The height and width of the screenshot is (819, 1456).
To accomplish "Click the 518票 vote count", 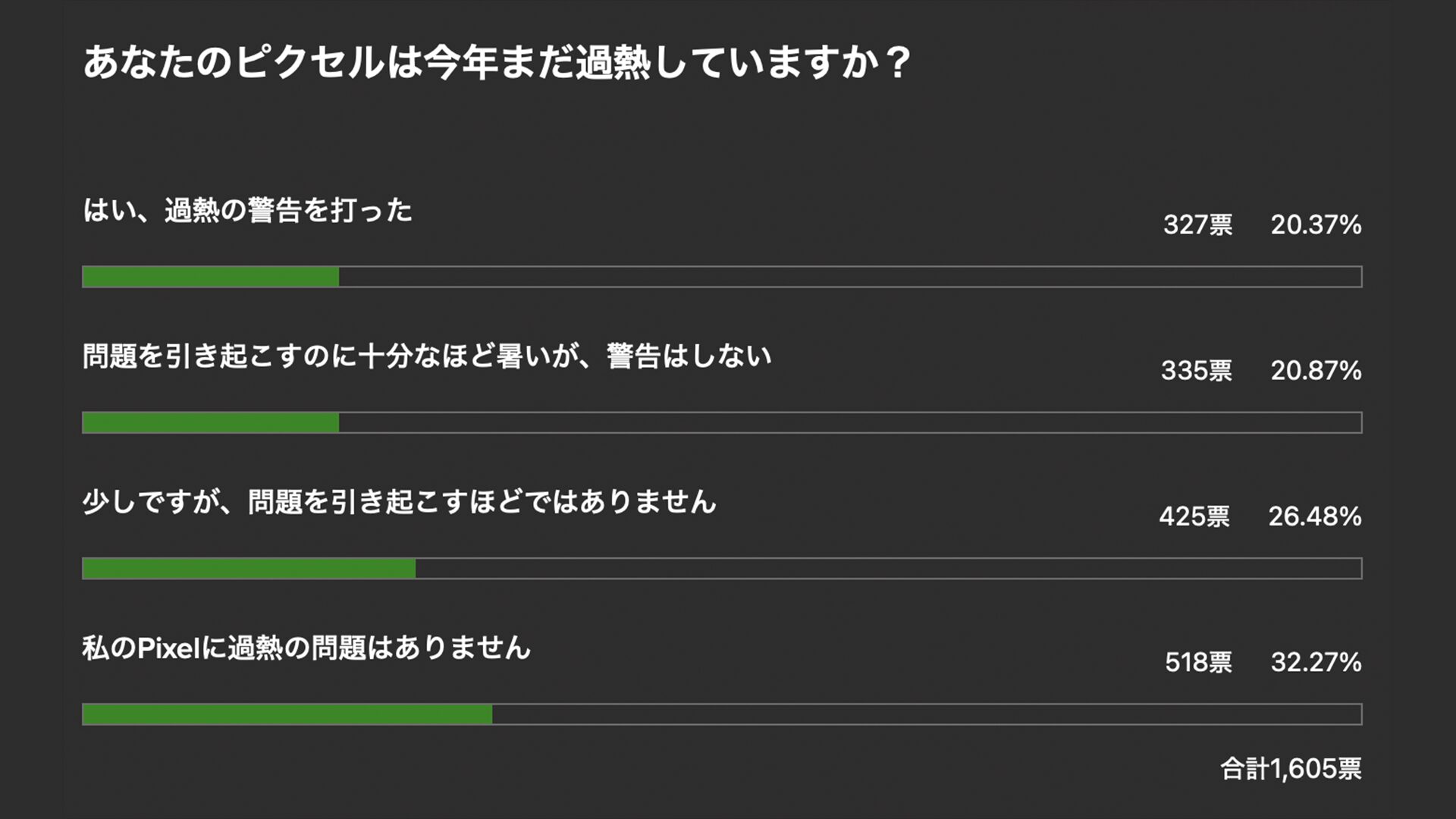I will [x=1199, y=662].
